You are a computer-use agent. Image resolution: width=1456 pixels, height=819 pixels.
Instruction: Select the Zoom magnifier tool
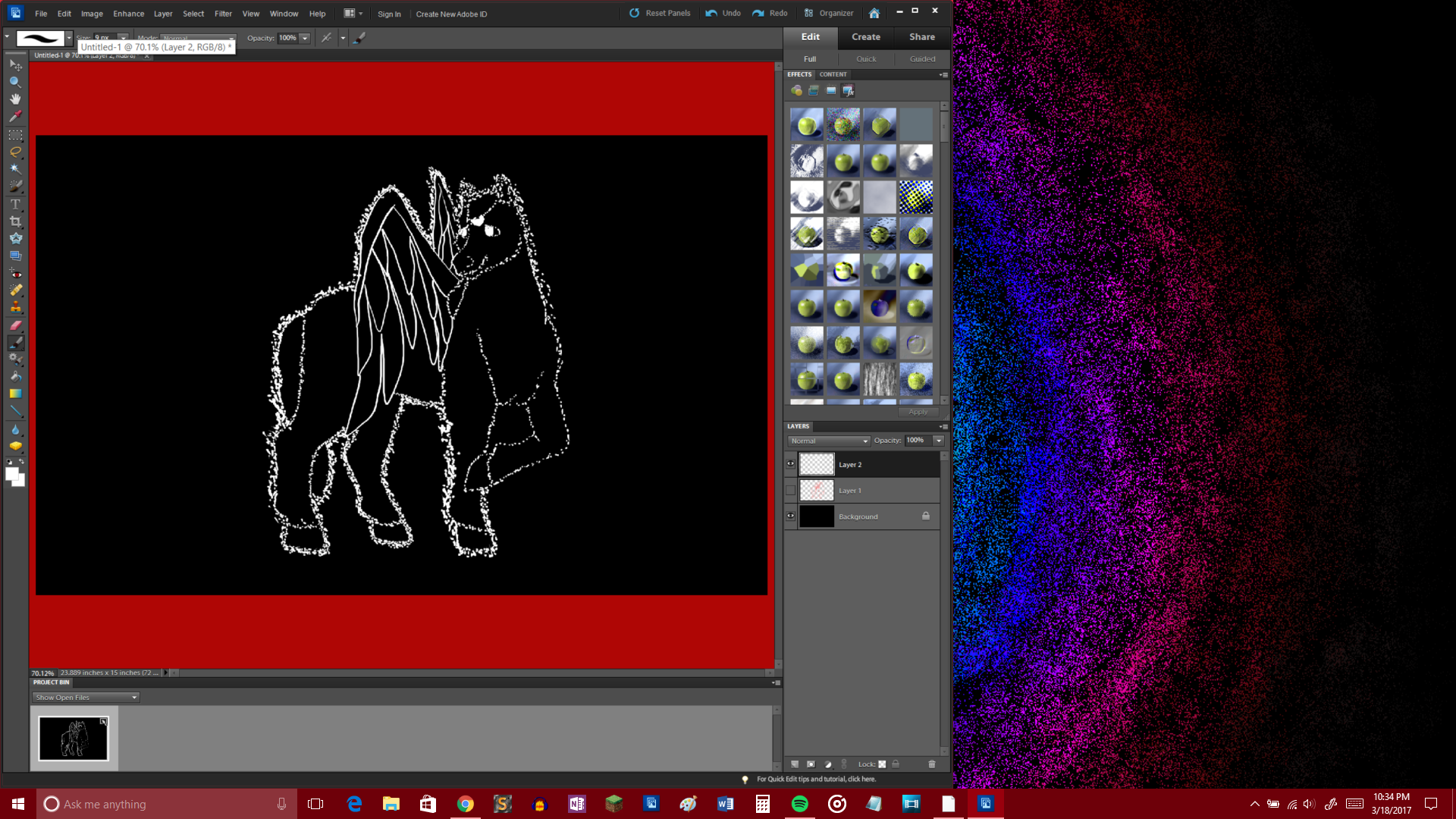point(15,82)
